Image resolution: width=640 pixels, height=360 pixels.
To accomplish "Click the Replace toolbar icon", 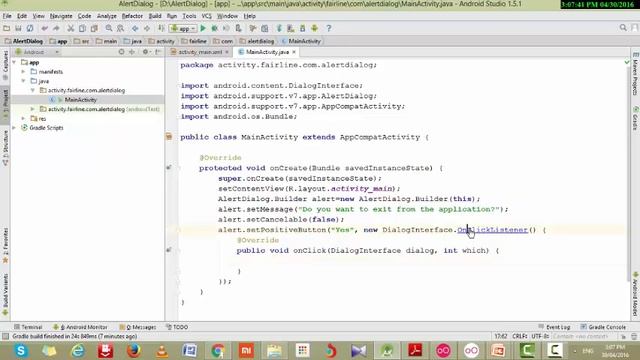I will (x=120, y=28).
